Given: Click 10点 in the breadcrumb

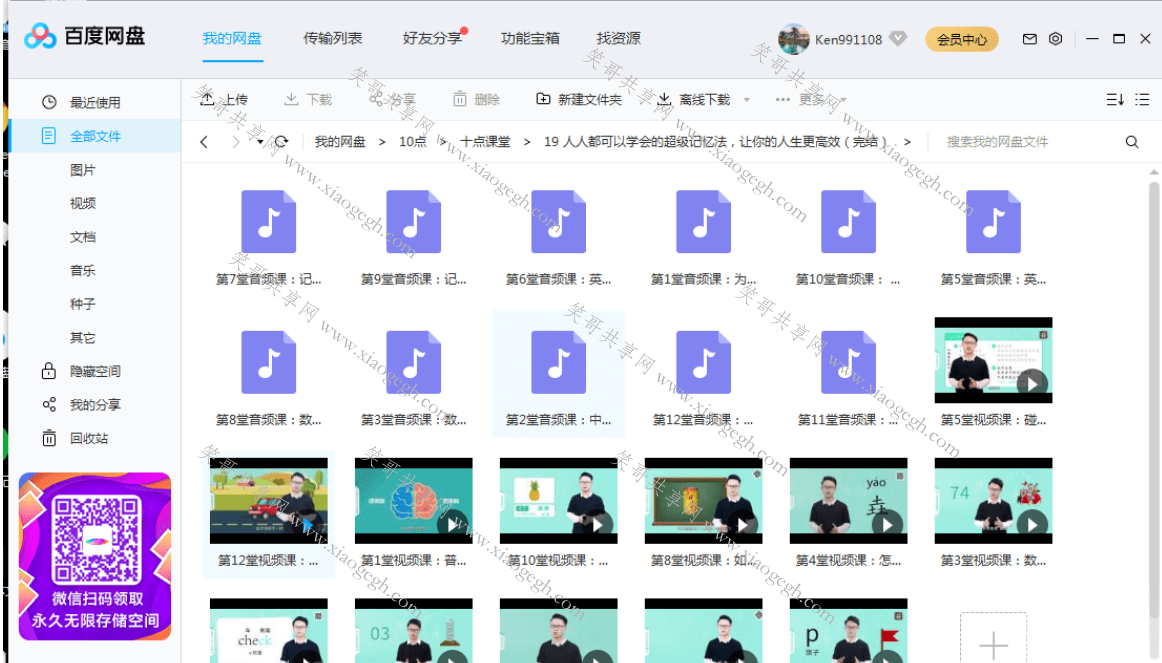Looking at the screenshot, I should pyautogui.click(x=412, y=141).
